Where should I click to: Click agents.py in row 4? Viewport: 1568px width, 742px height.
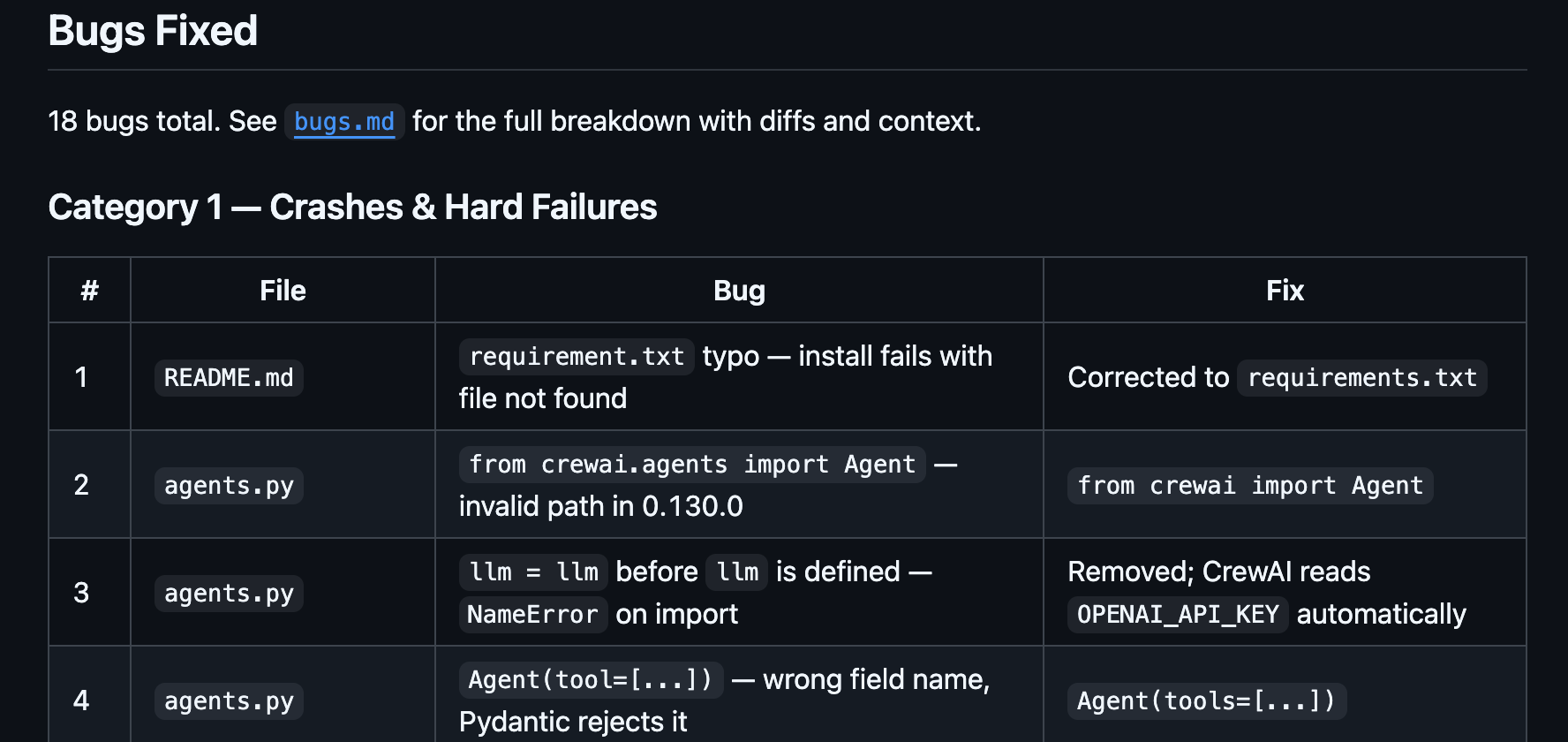click(229, 701)
